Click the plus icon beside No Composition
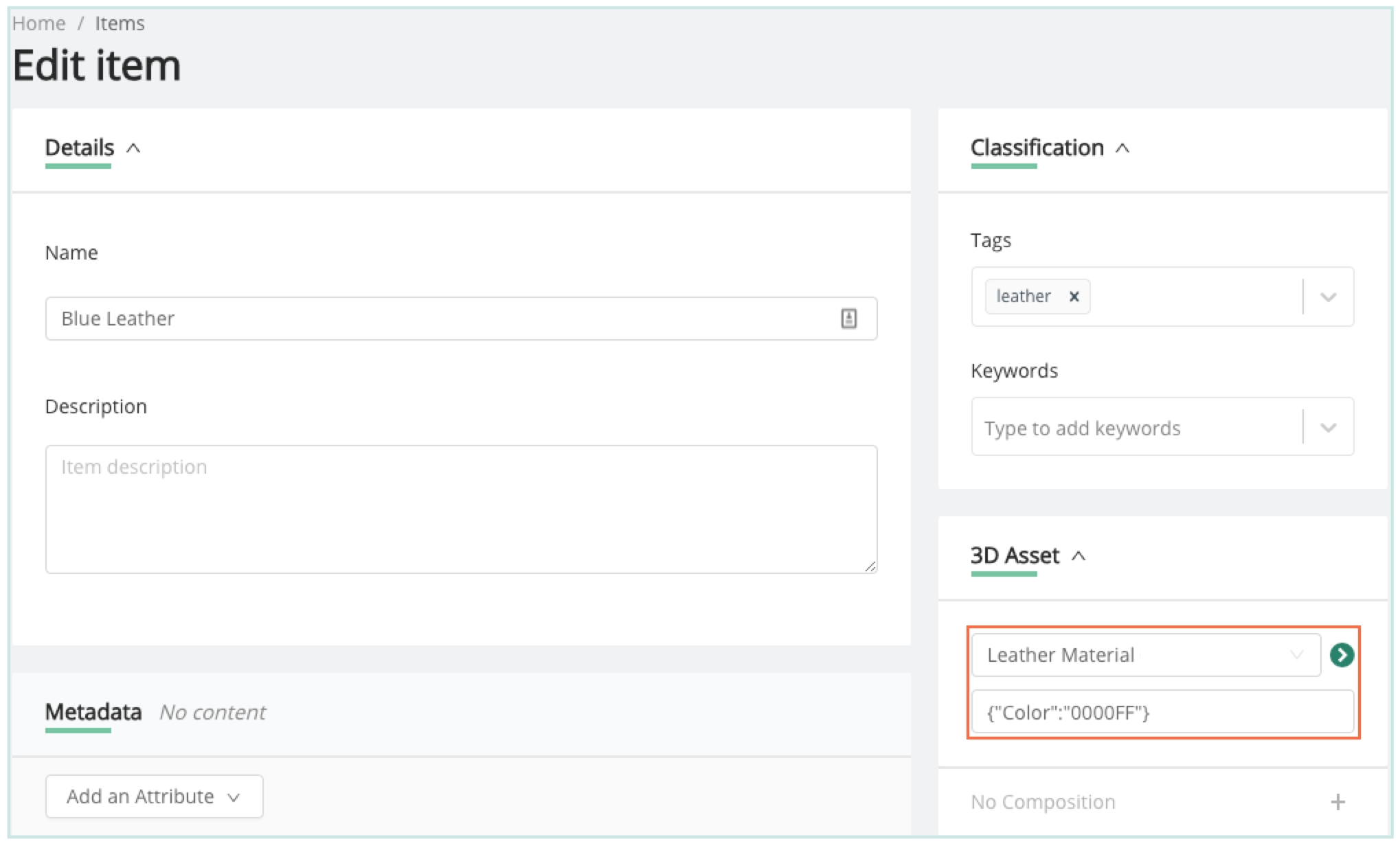 pos(1337,802)
